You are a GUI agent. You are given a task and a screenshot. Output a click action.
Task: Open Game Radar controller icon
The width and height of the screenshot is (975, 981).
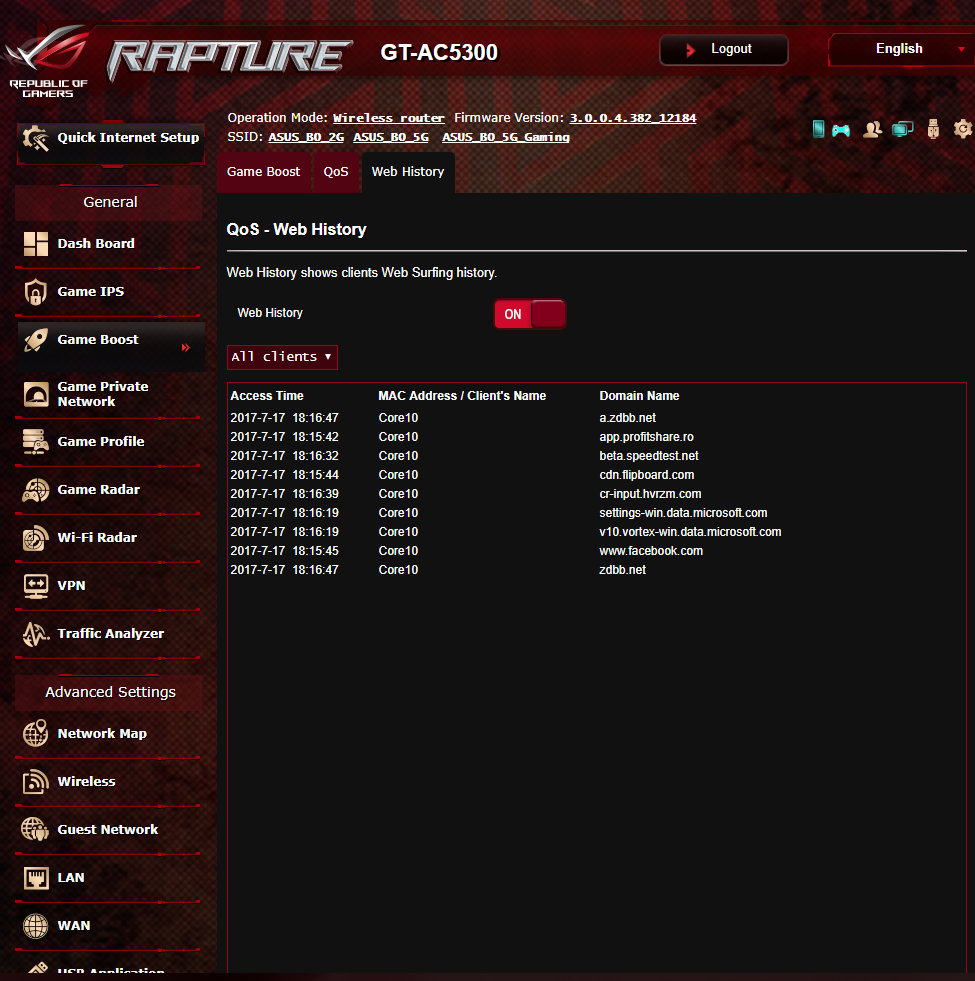tap(36, 490)
